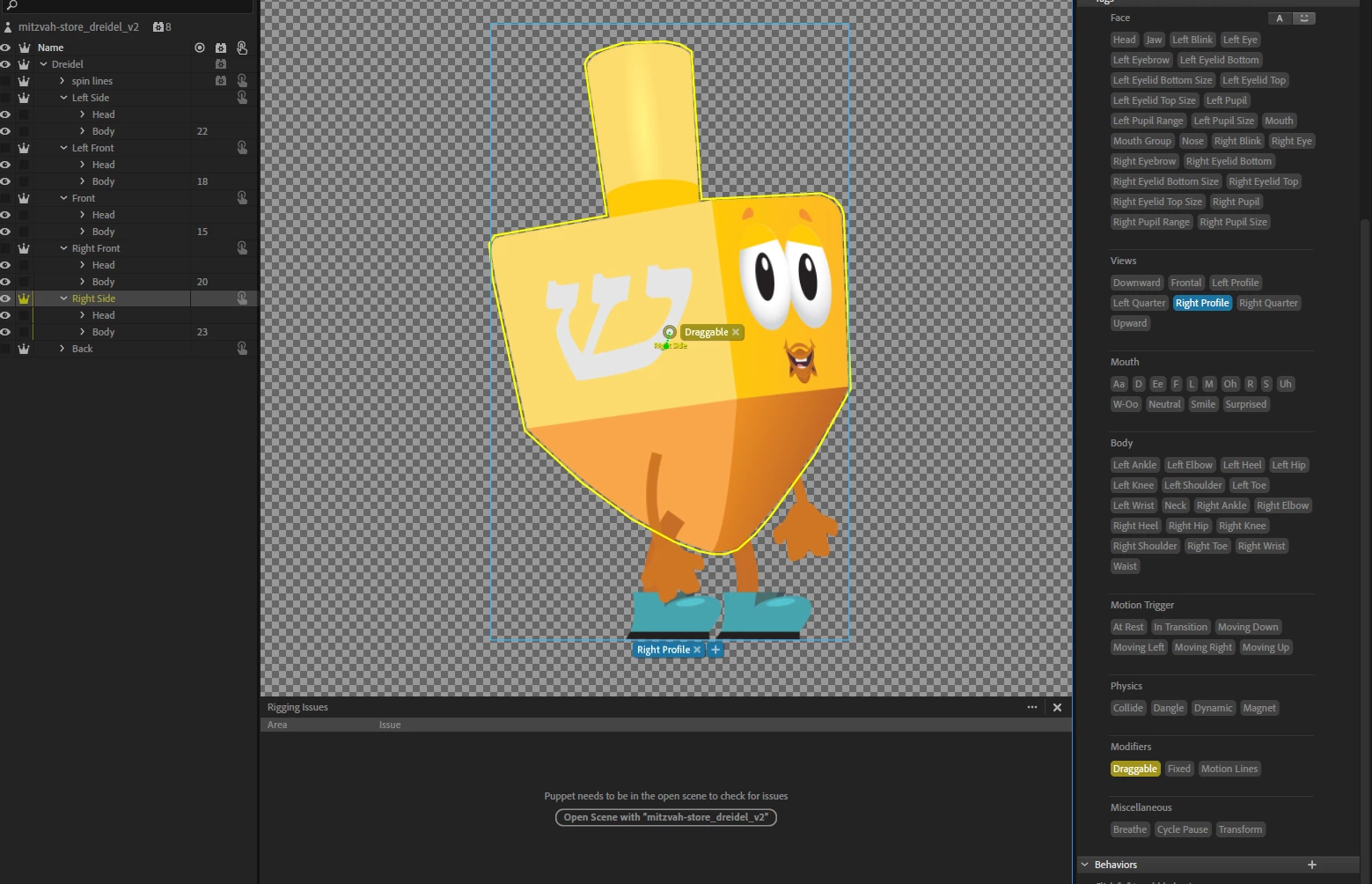This screenshot has height=884, width=1372.
Task: Collapse the Dreidel group
Action: point(43,64)
